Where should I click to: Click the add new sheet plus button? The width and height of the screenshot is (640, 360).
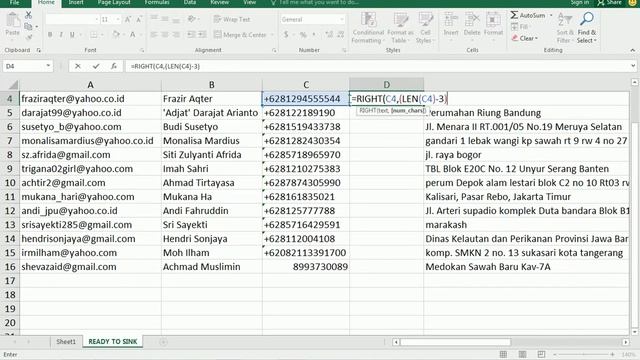click(163, 342)
